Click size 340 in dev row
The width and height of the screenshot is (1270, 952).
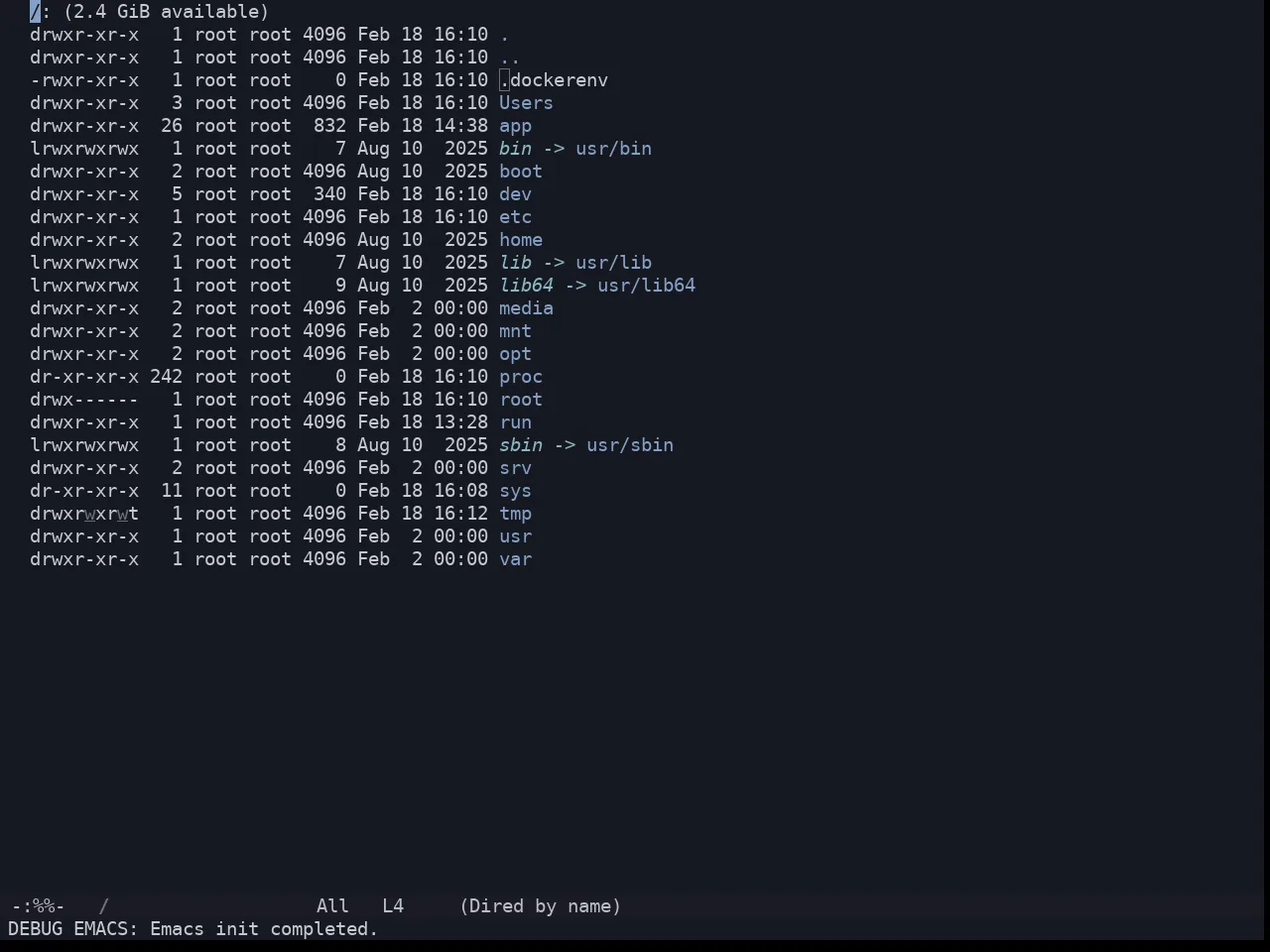click(329, 194)
